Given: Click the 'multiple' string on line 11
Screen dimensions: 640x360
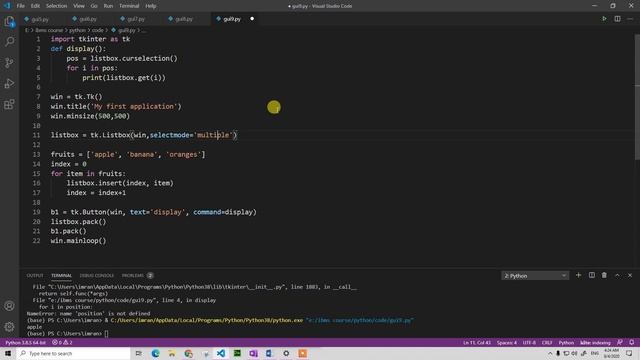Looking at the screenshot, I should 213,135.
